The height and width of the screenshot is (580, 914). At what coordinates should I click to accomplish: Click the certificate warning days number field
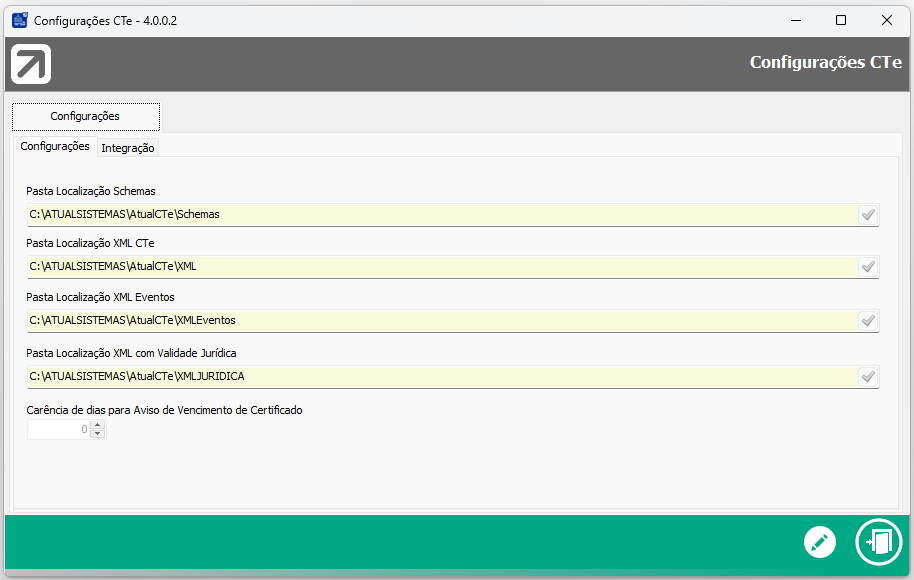coord(58,430)
